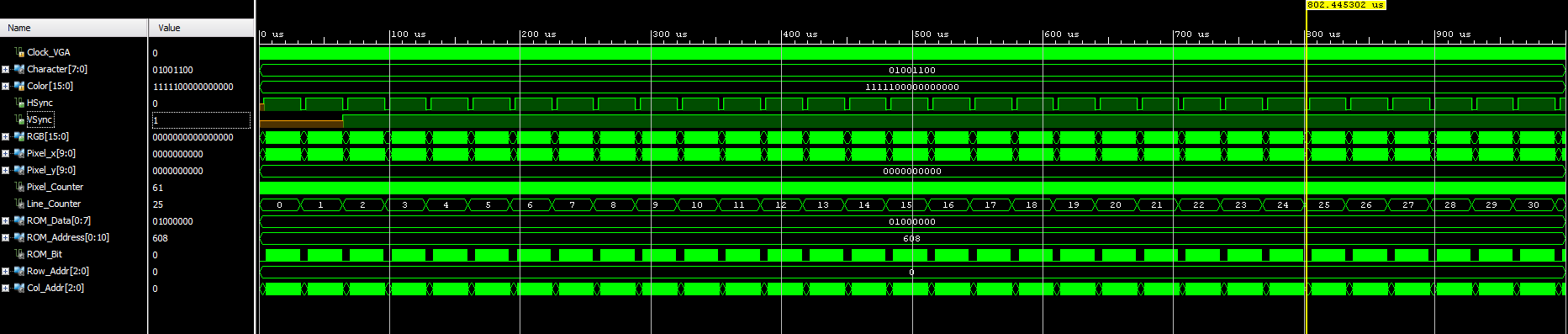Image resolution: width=1568 pixels, height=334 pixels.
Task: Click the VSync signal icon
Action: click(19, 119)
